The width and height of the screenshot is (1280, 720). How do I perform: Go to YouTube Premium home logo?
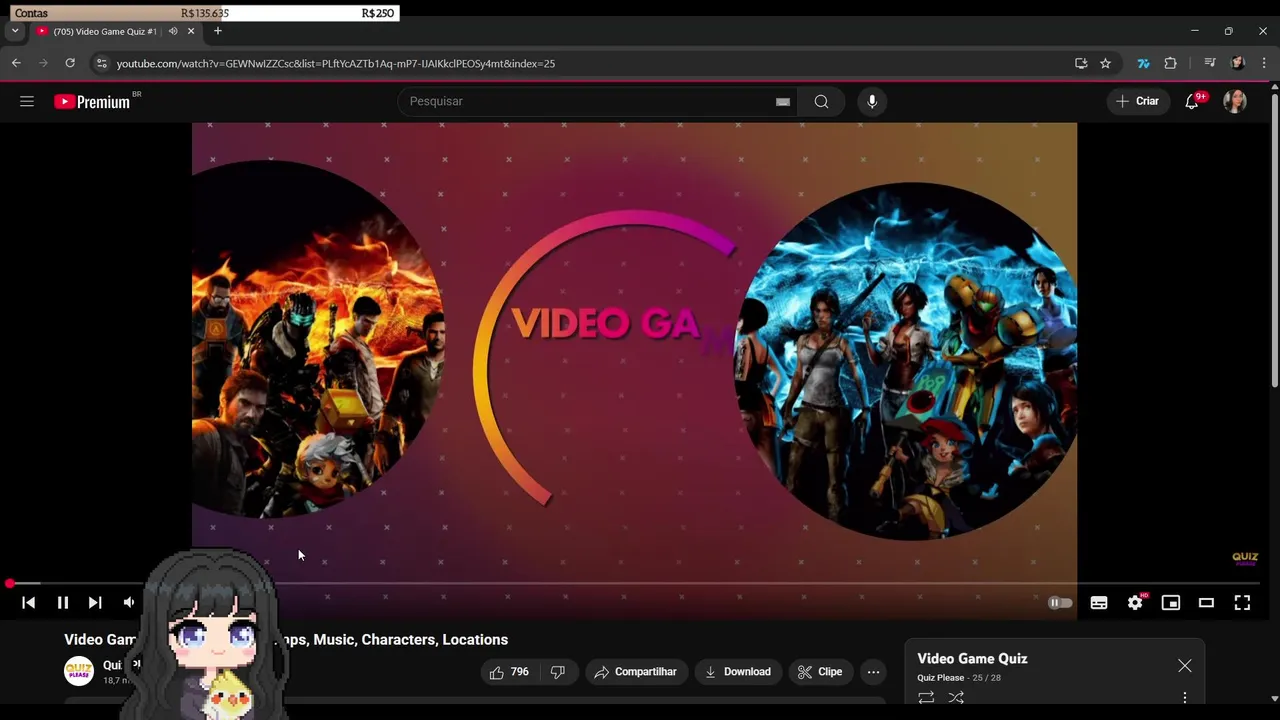click(92, 101)
